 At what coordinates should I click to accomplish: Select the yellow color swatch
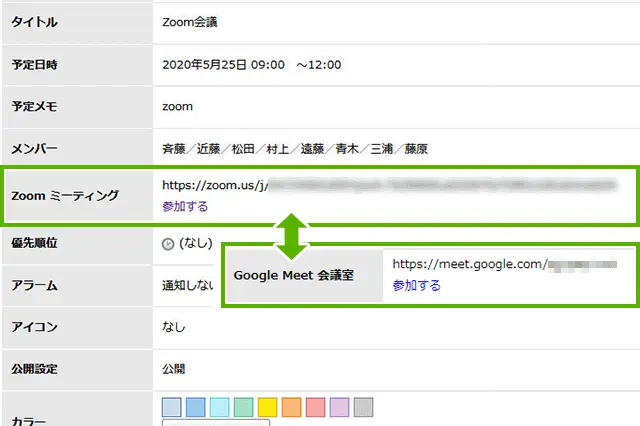[268, 407]
